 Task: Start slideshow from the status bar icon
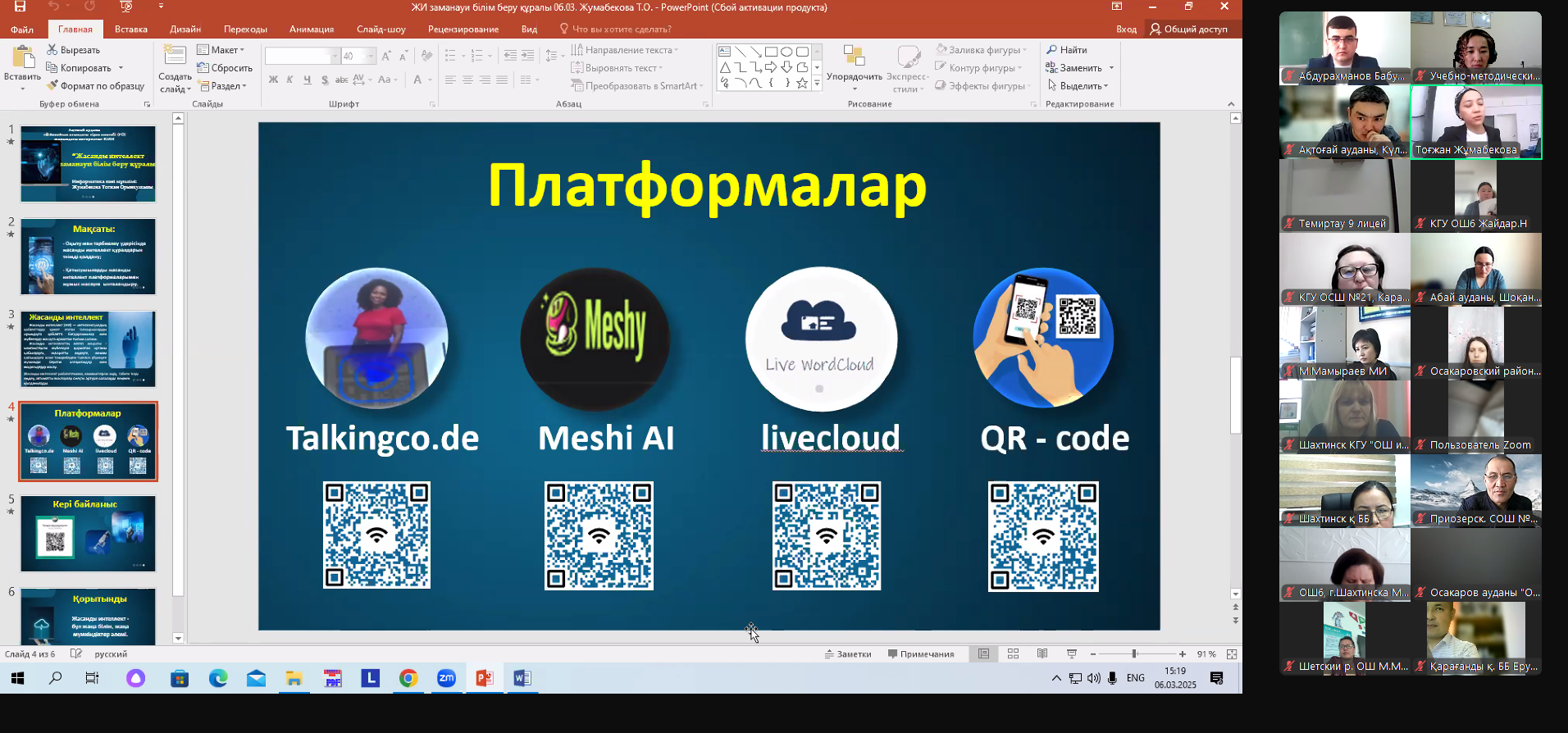coord(1071,654)
